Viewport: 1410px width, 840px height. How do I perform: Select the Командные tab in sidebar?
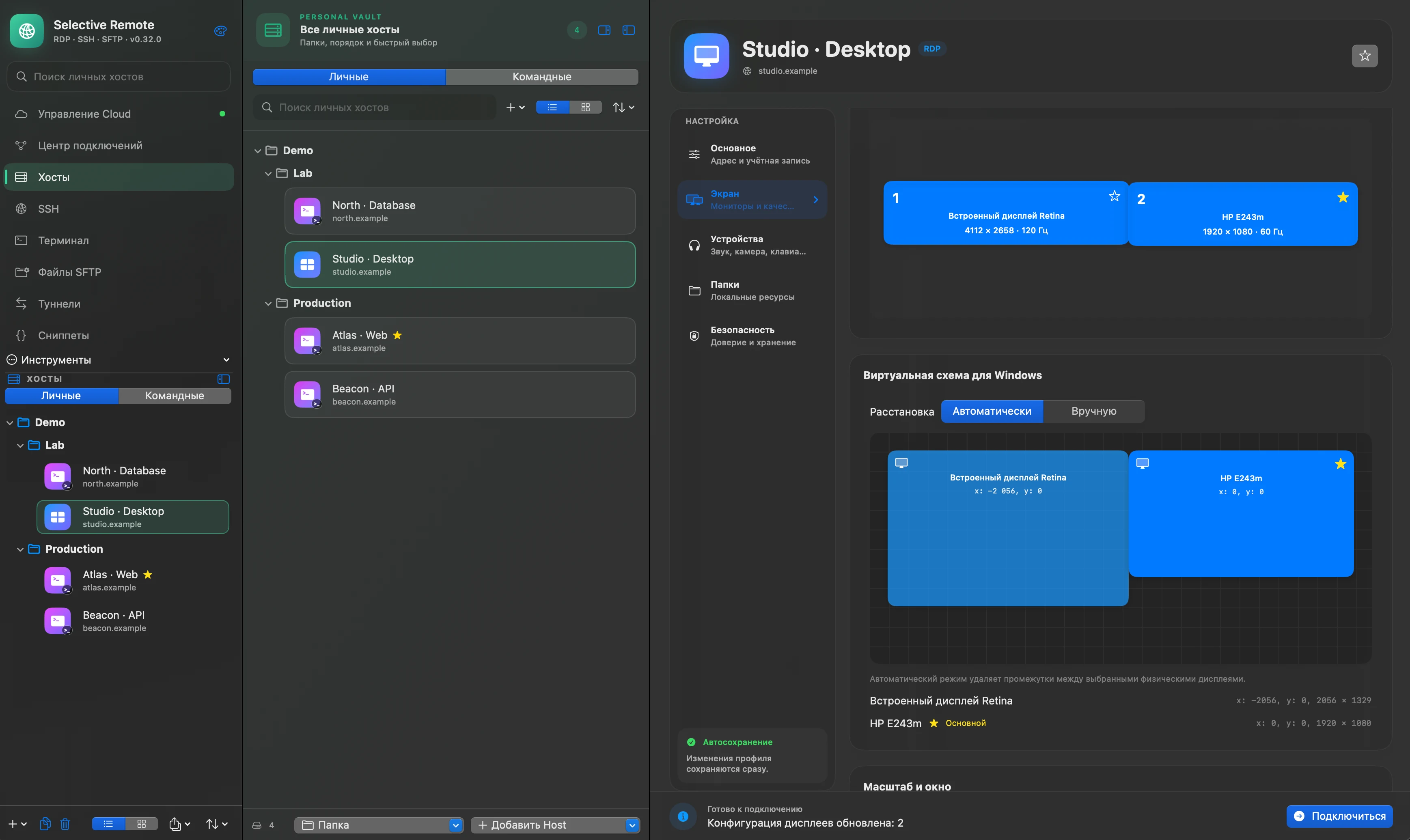(175, 396)
